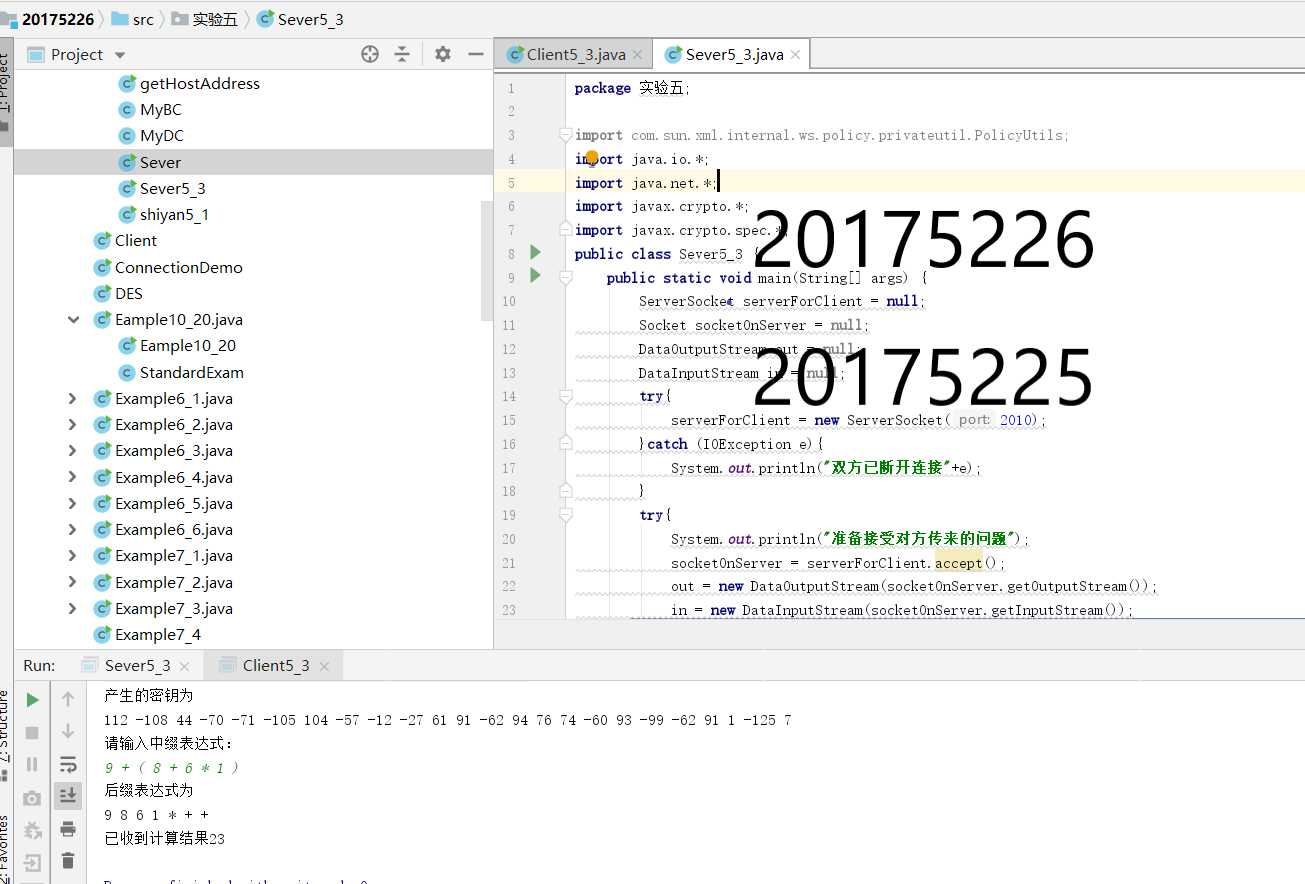Hide the Project panel with minimize icon
The image size is (1305, 884).
point(476,54)
